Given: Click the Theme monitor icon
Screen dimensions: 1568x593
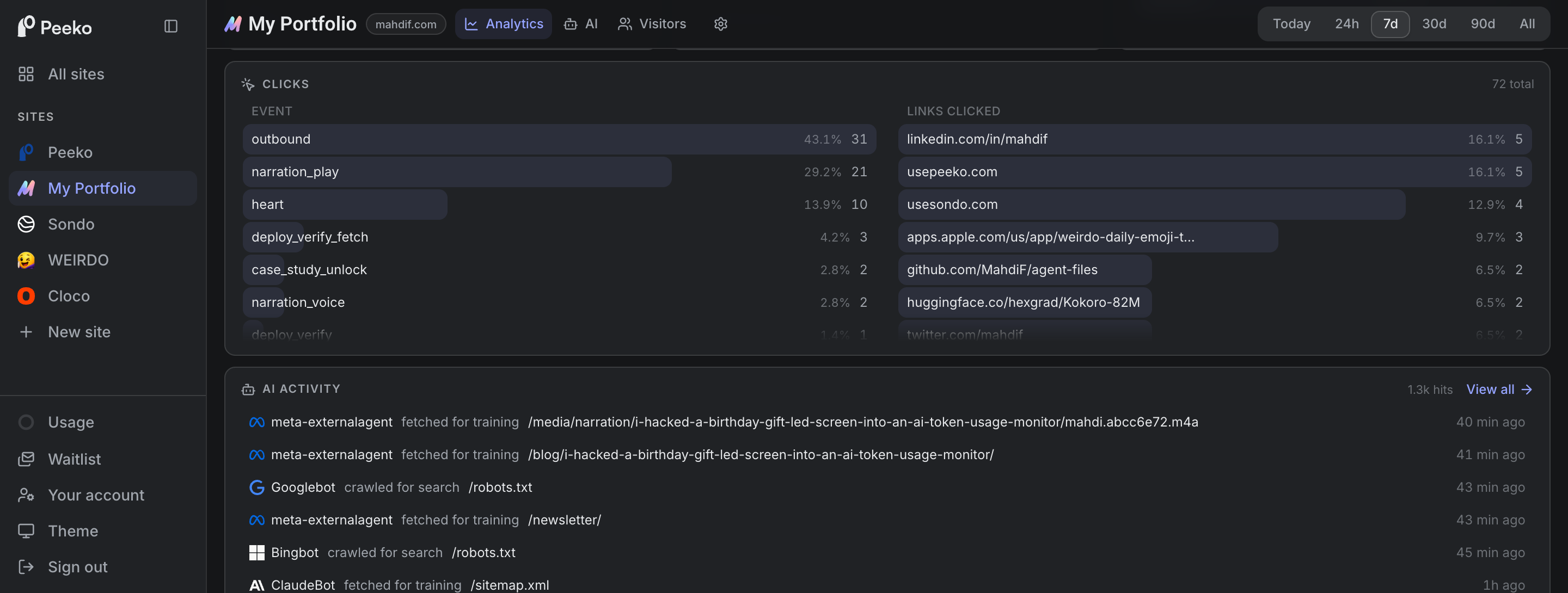Looking at the screenshot, I should [26, 530].
